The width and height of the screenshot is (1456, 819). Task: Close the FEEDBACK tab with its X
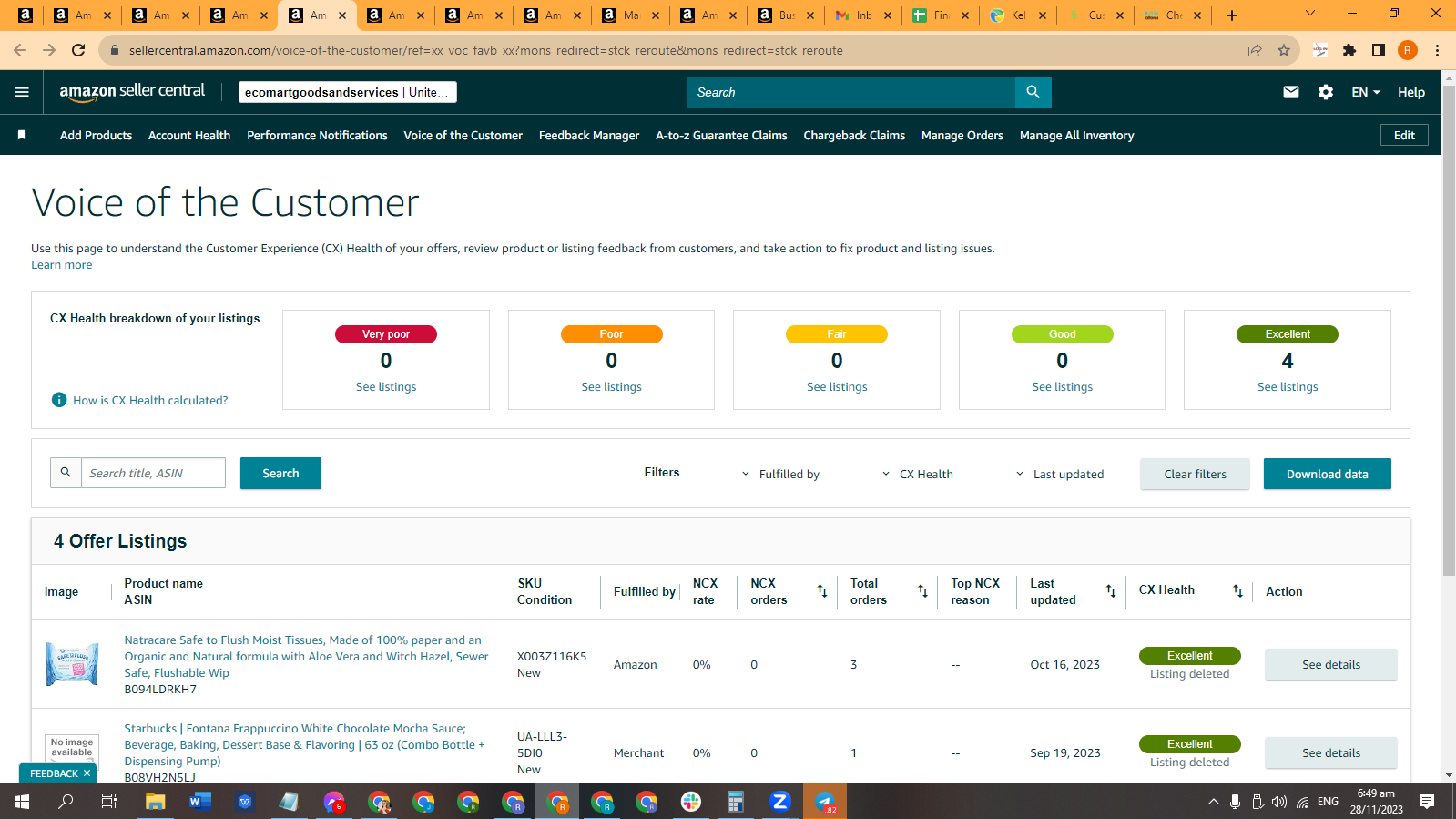pyautogui.click(x=87, y=773)
